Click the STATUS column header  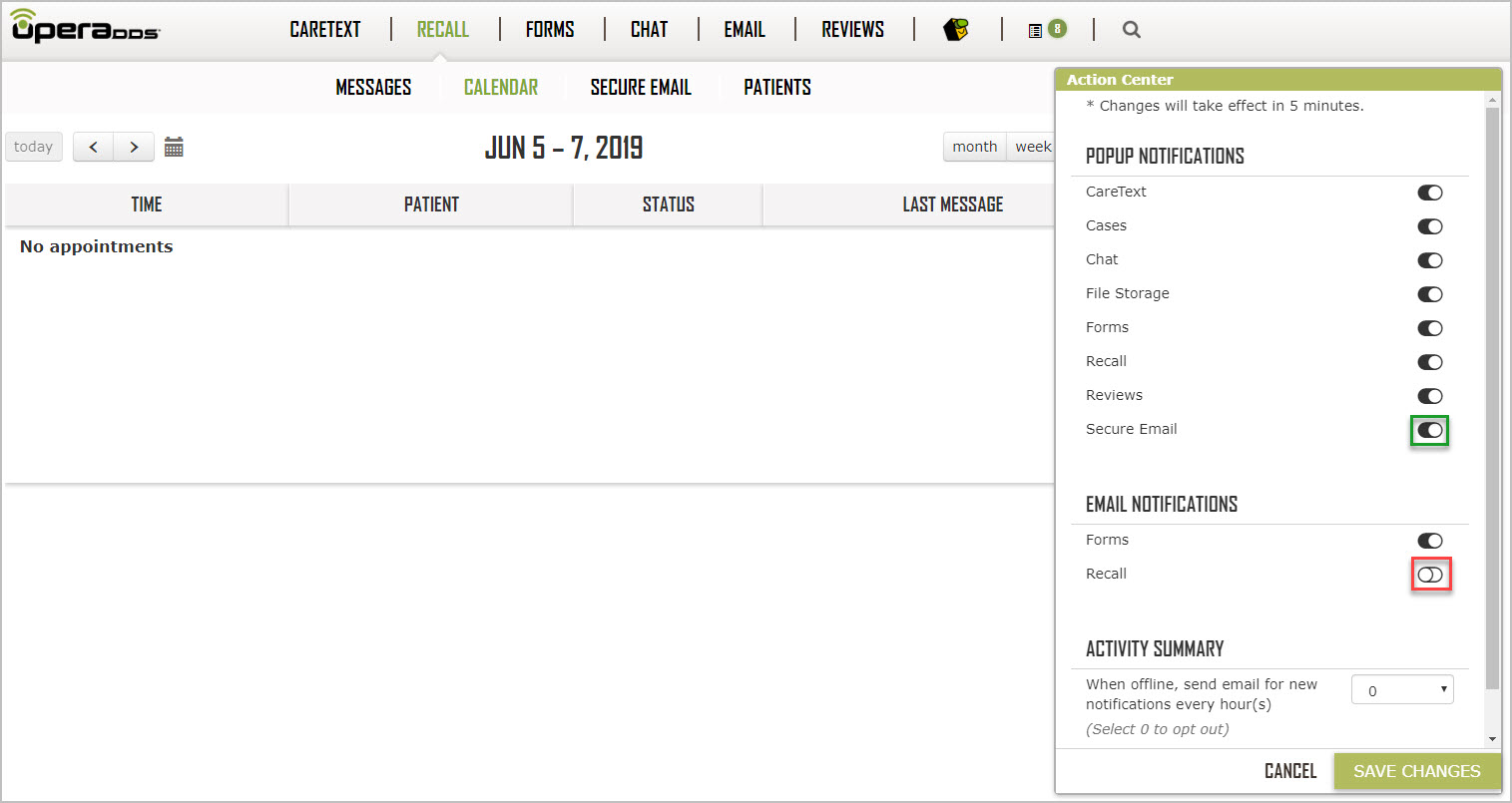(x=668, y=204)
